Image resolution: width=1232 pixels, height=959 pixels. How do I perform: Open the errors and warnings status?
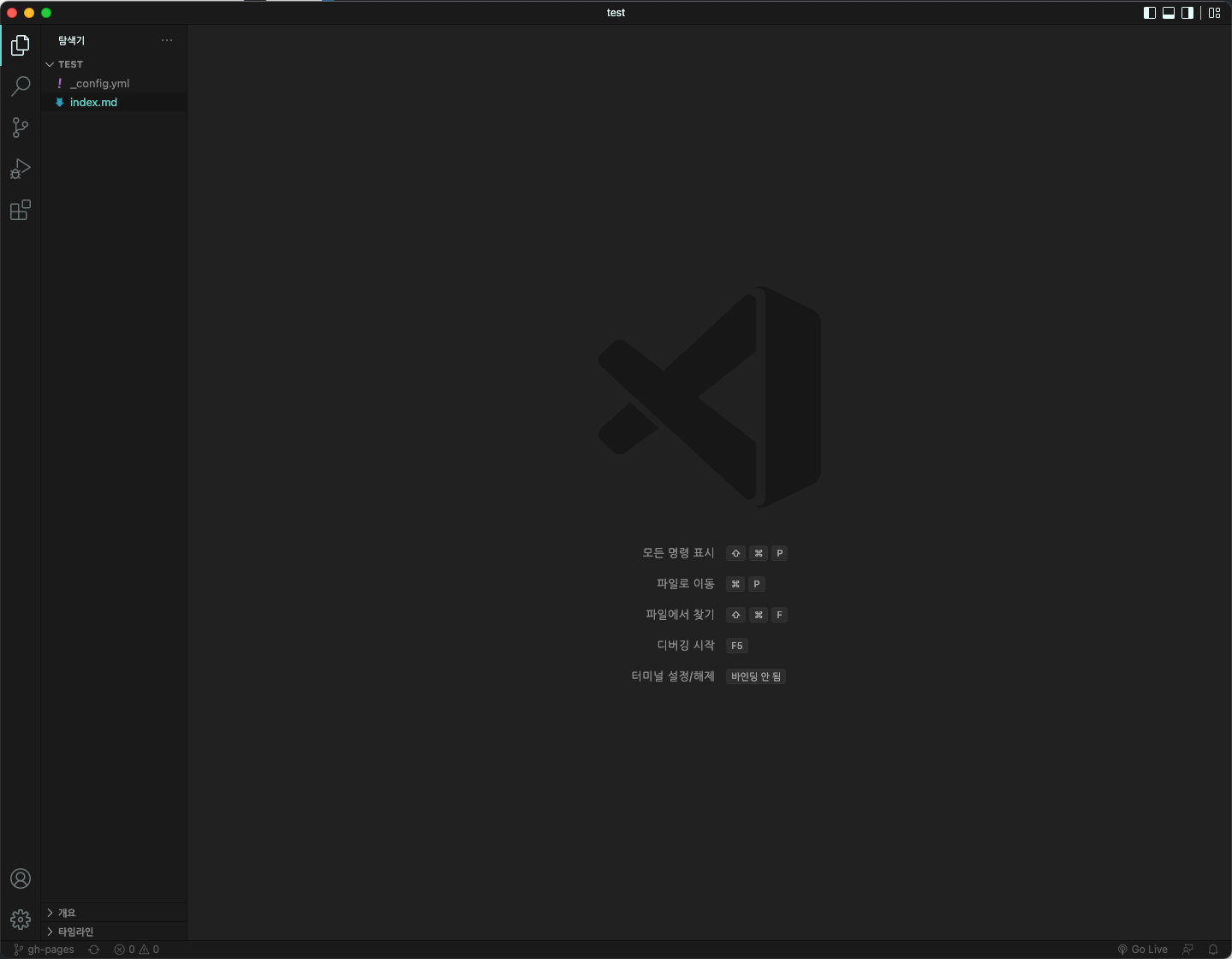tap(137, 950)
